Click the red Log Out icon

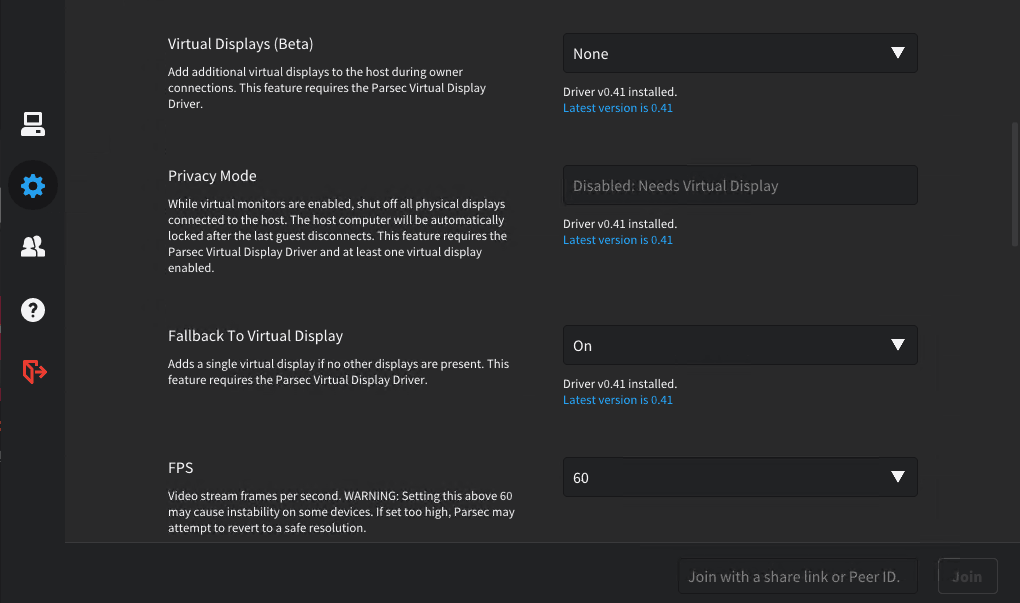34,372
